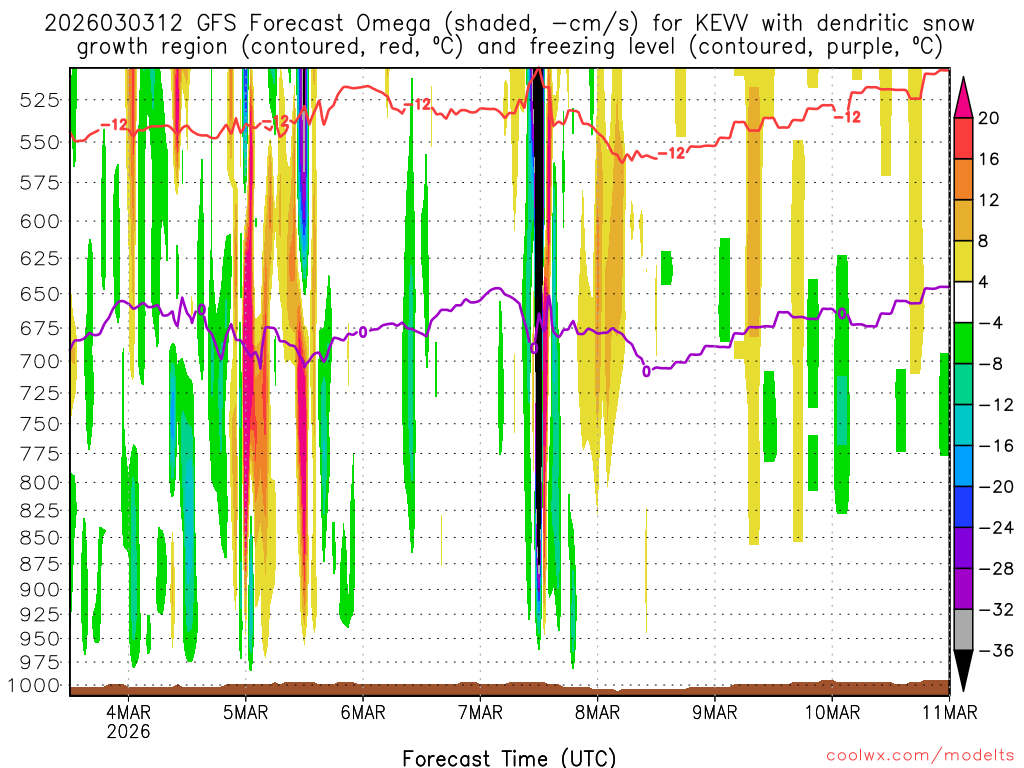Viewport: 1024px width, 768px height.
Task: Click the 575 pressure level label
Action: [39, 182]
